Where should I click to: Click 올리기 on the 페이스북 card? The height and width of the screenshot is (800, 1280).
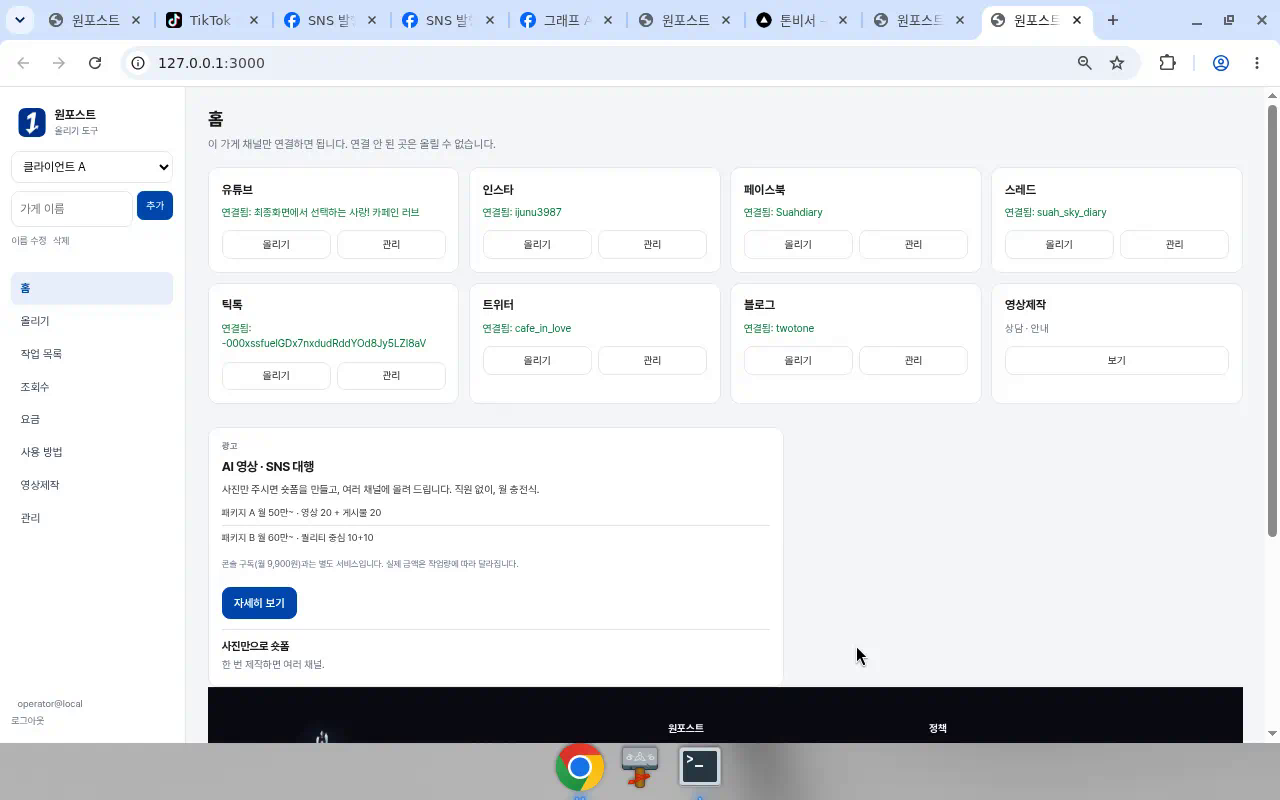tap(798, 244)
